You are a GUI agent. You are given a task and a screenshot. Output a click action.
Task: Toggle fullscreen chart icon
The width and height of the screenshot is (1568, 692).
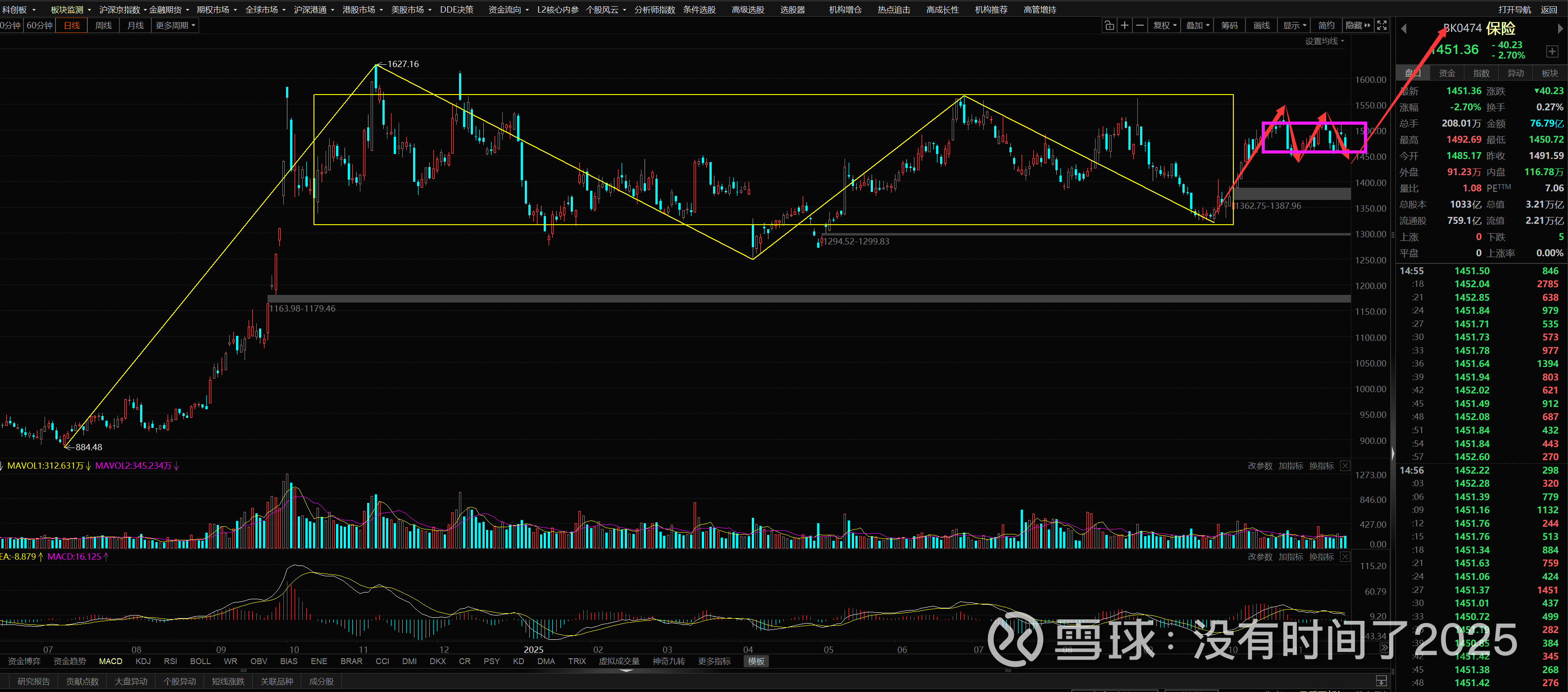(1382, 26)
